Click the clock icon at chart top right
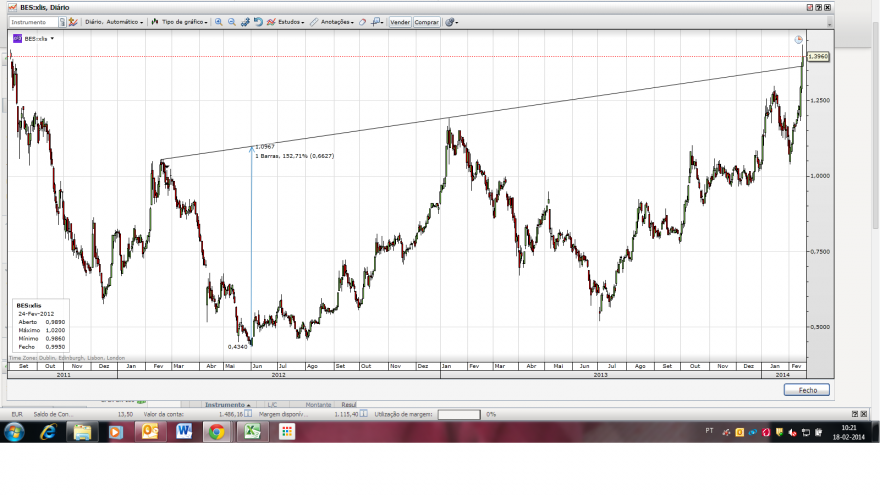880x495 pixels. pos(798,39)
